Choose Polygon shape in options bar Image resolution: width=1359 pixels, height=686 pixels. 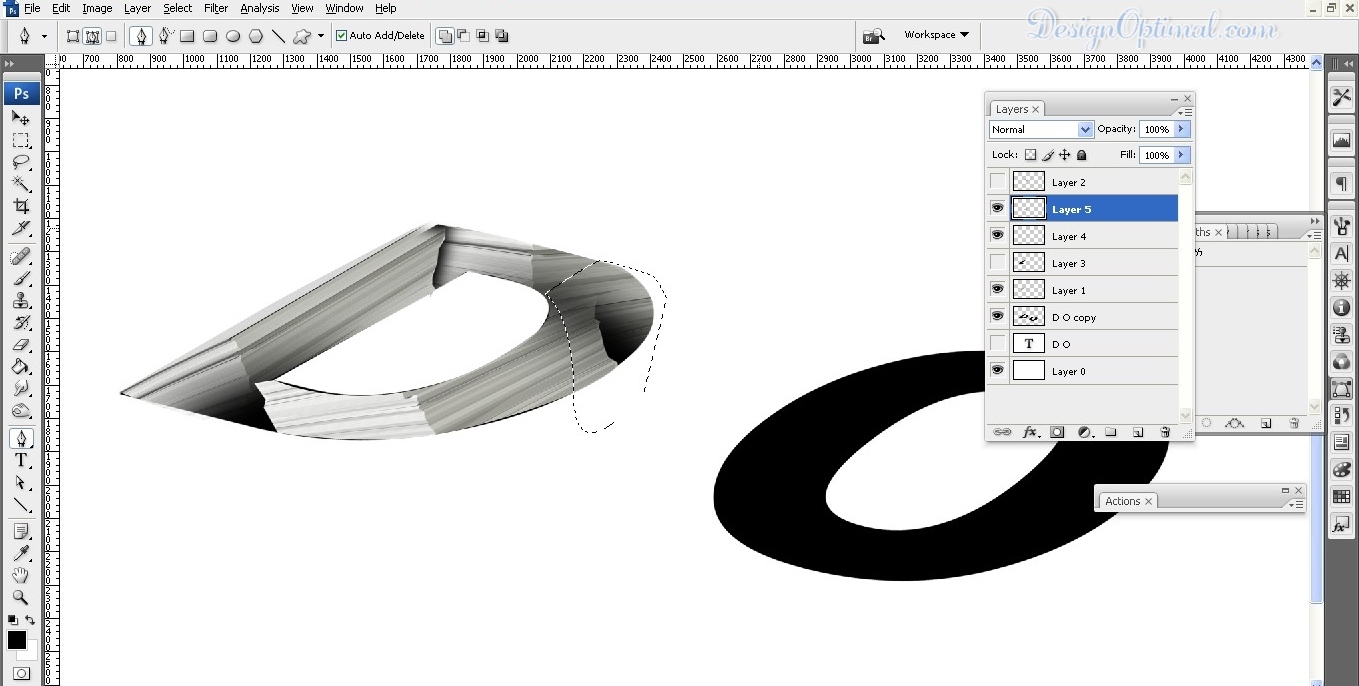tap(256, 36)
